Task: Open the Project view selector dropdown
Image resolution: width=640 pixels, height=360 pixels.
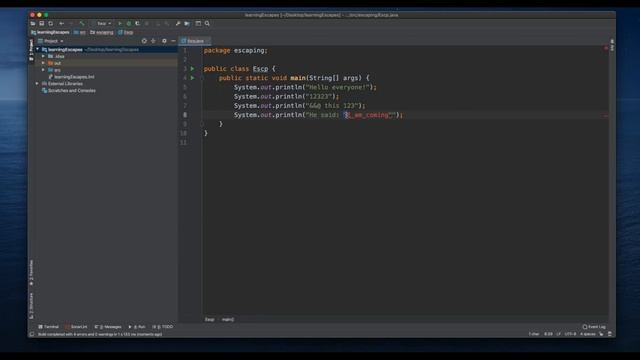Action: point(51,41)
